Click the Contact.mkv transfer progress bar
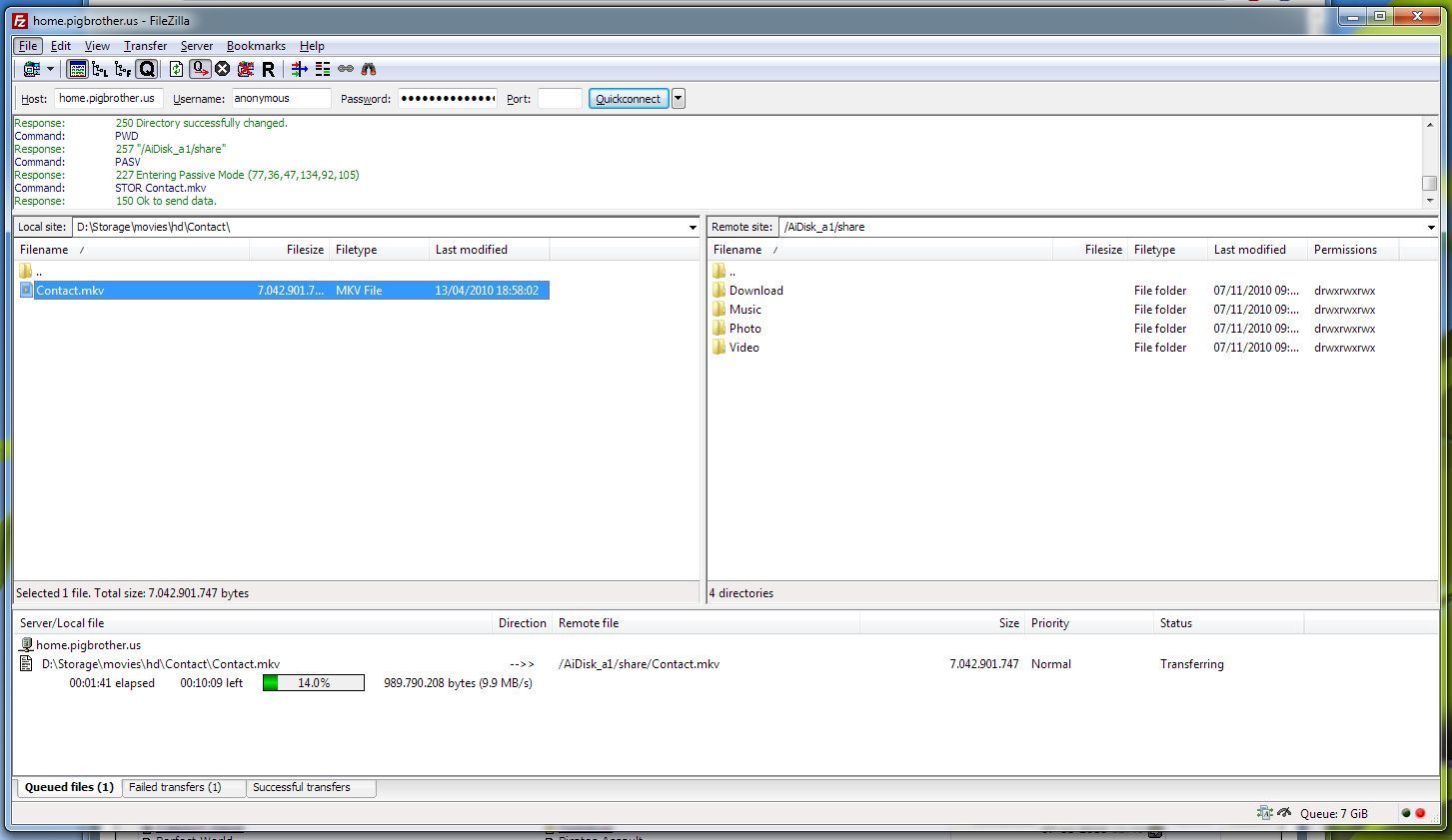Image resolution: width=1452 pixels, height=840 pixels. (x=313, y=683)
